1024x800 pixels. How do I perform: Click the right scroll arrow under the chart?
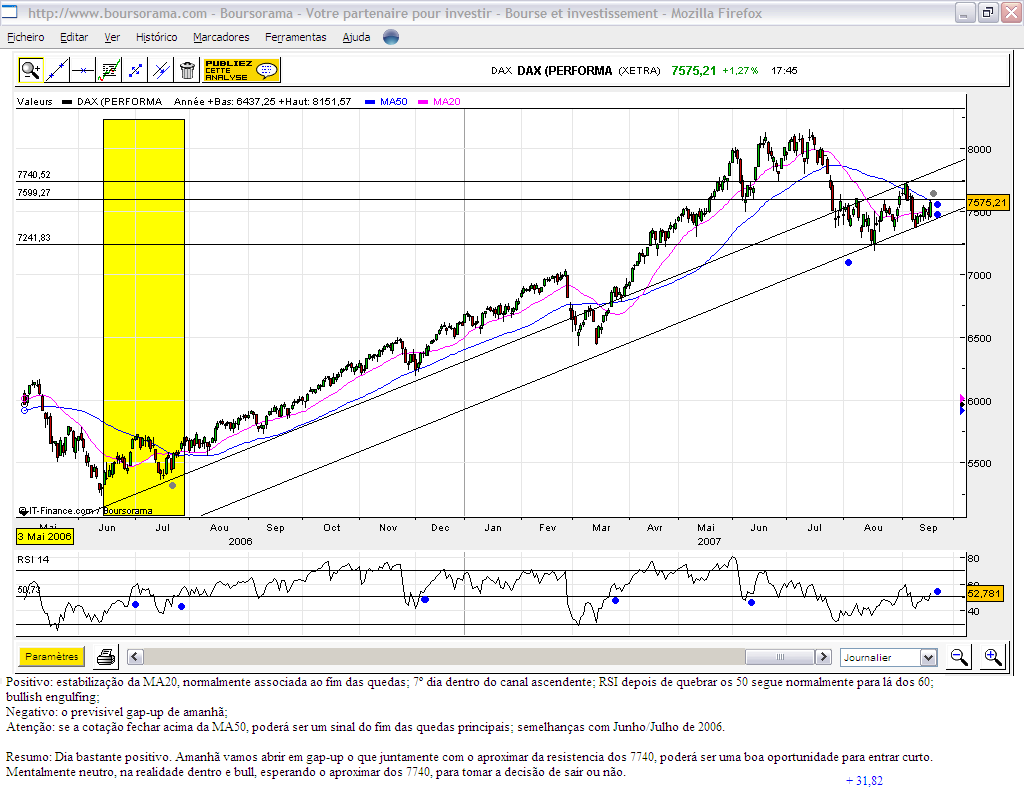(824, 656)
